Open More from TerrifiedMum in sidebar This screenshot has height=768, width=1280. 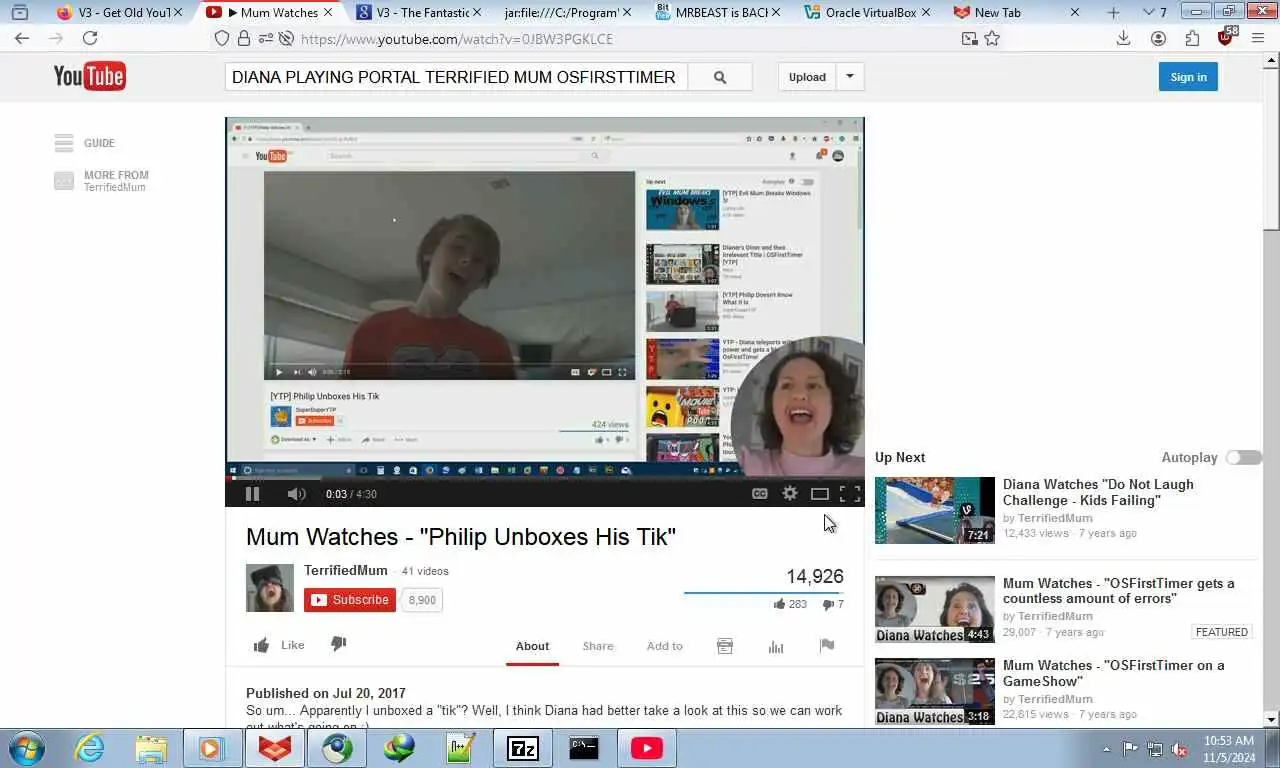point(101,181)
